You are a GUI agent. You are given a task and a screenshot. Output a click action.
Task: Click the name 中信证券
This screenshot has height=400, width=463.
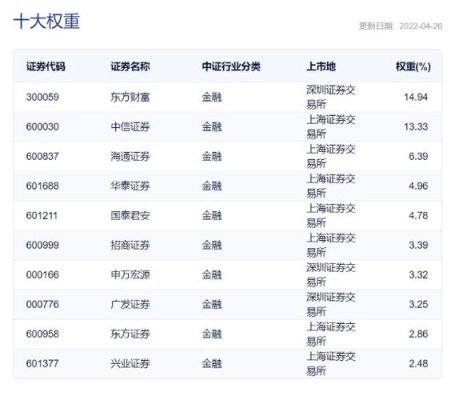tap(130, 127)
